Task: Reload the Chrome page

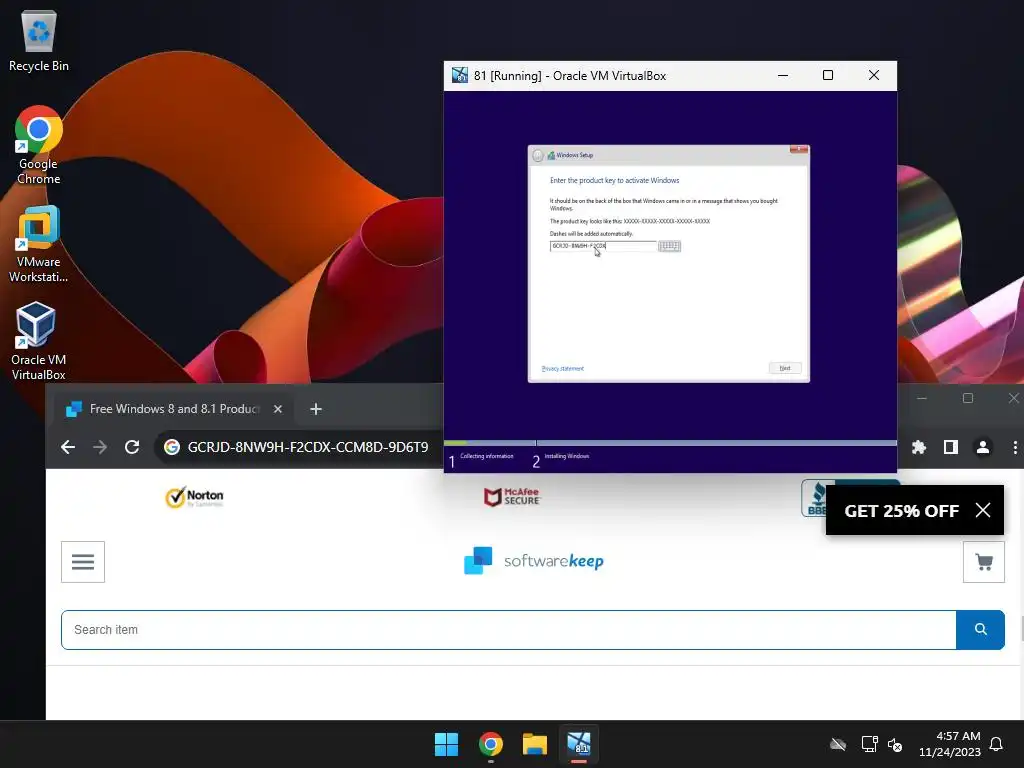Action: pos(132,447)
